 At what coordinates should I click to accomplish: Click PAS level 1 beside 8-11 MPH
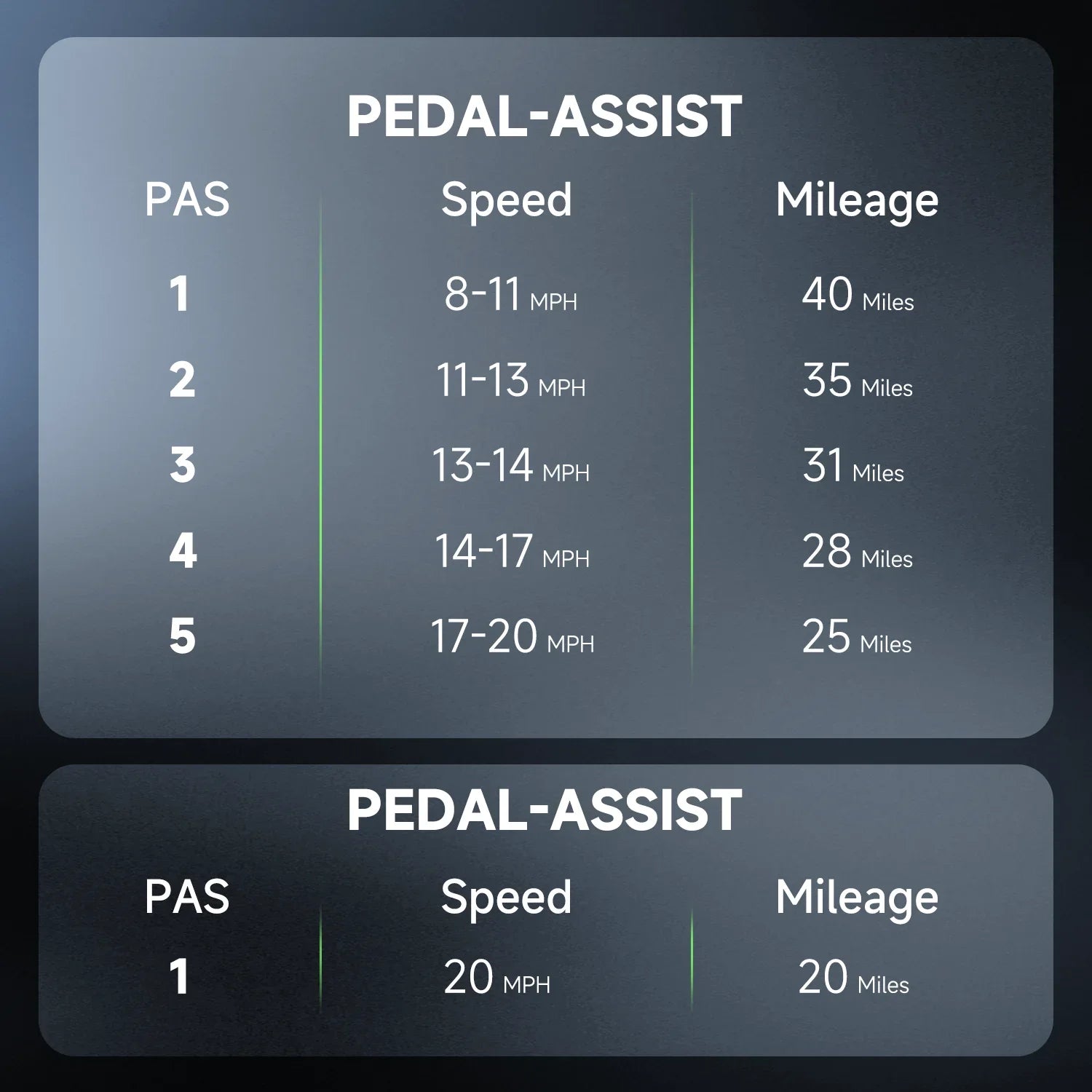(179, 294)
